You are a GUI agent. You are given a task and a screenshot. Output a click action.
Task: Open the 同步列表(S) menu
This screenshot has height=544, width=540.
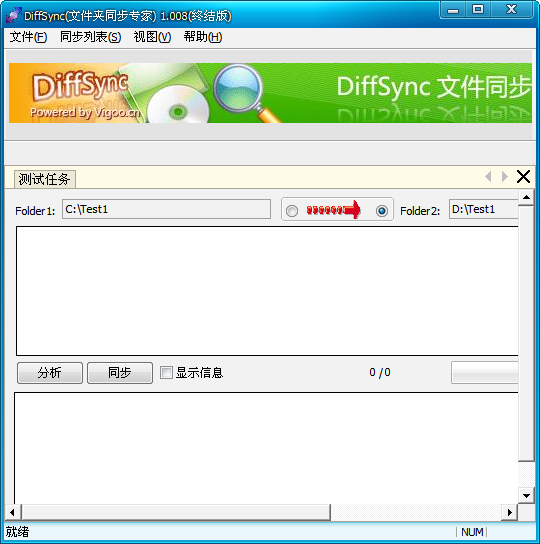[90, 37]
